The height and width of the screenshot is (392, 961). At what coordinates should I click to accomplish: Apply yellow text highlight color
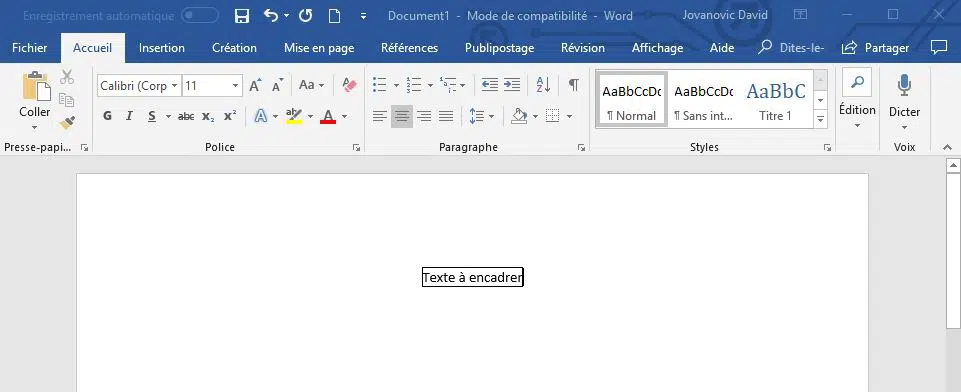tap(294, 116)
